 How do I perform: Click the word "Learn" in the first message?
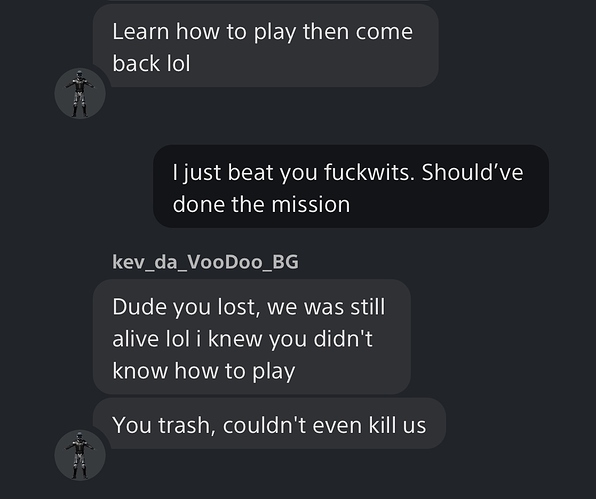tap(141, 31)
